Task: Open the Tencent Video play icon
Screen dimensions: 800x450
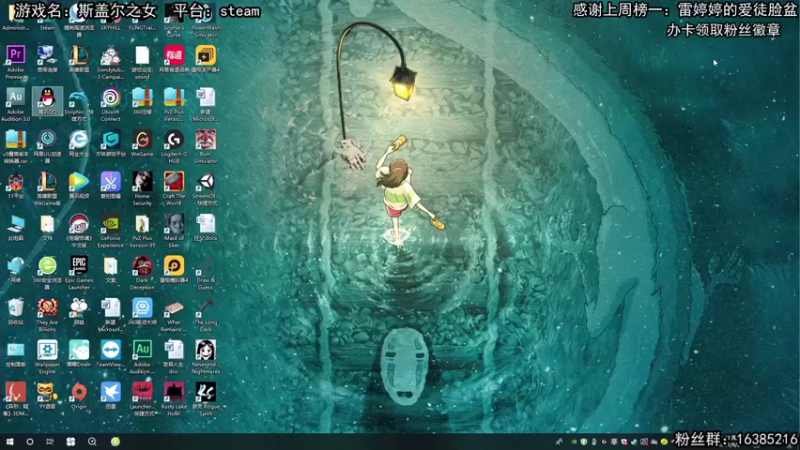Action: [79, 185]
